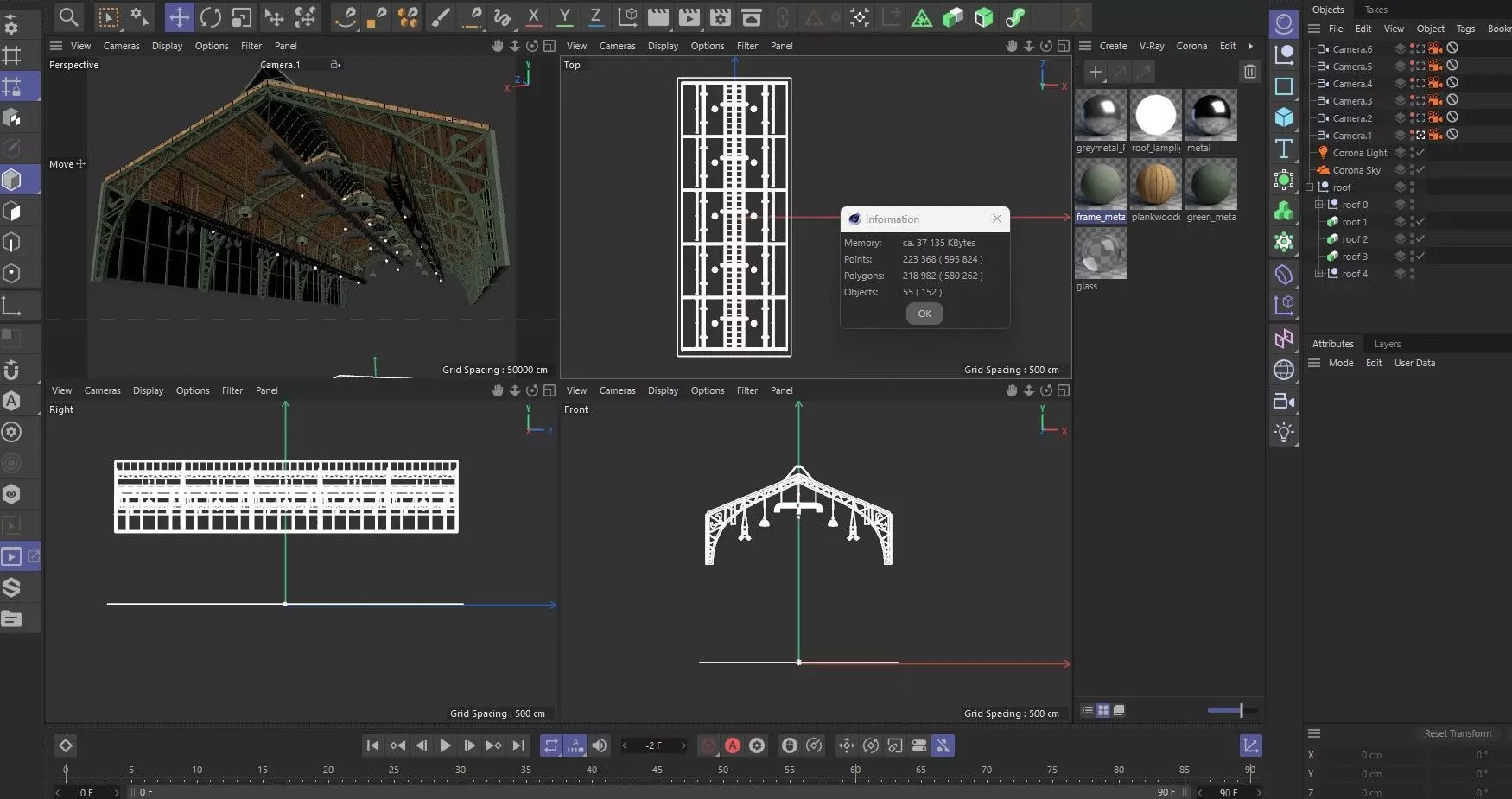
Task: Click User Data in Attributes panel
Action: (1414, 363)
